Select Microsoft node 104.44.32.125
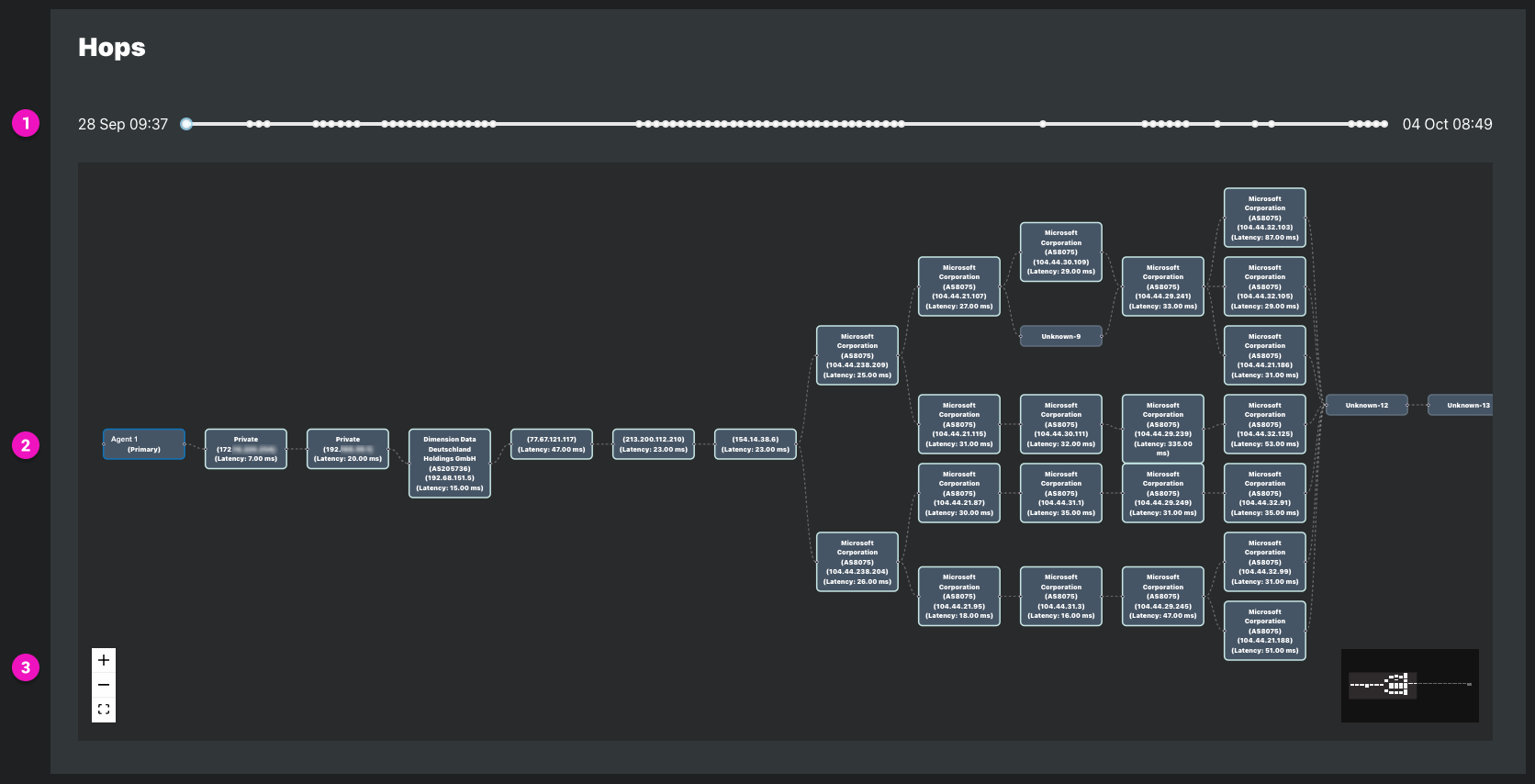Viewport: 1535px width, 784px height. 1265,424
